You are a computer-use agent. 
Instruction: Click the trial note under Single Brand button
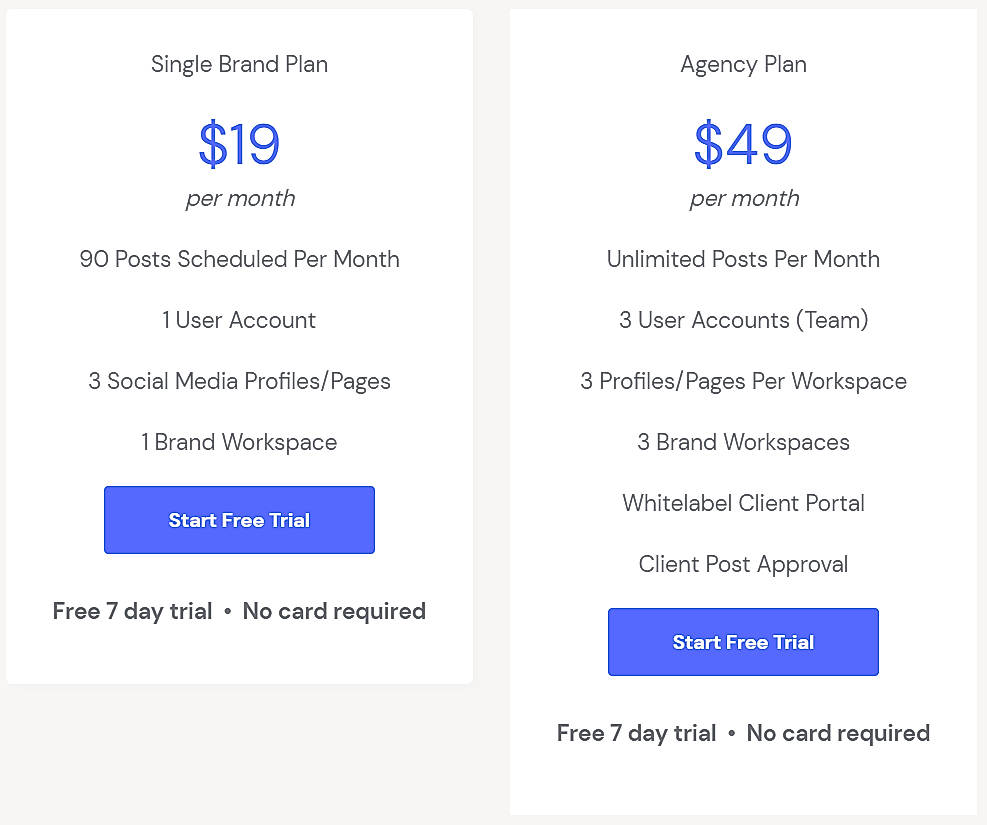[239, 611]
